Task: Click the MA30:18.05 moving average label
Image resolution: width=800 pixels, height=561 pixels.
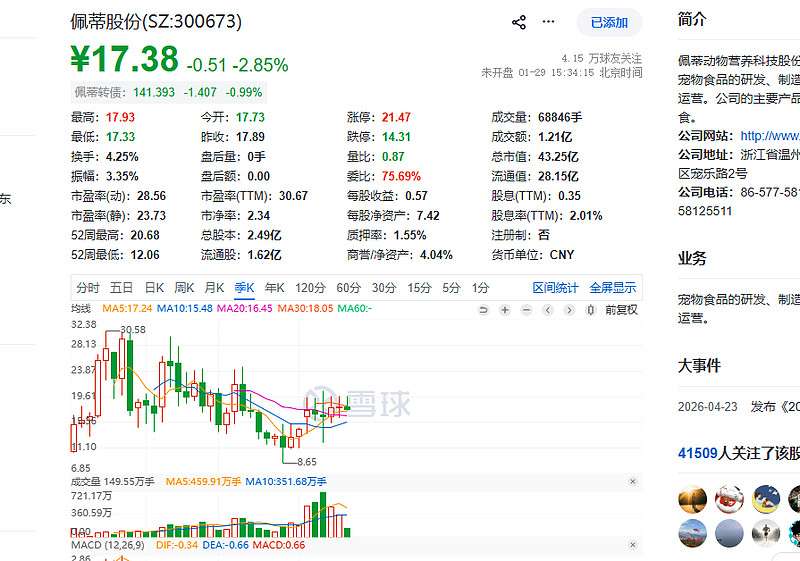Action: click(x=305, y=309)
